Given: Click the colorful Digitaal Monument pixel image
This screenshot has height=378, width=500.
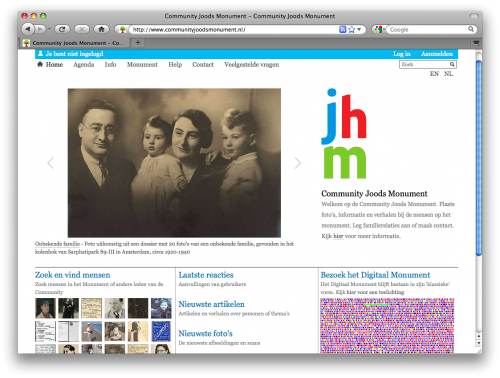Looking at the screenshot, I should 387,326.
